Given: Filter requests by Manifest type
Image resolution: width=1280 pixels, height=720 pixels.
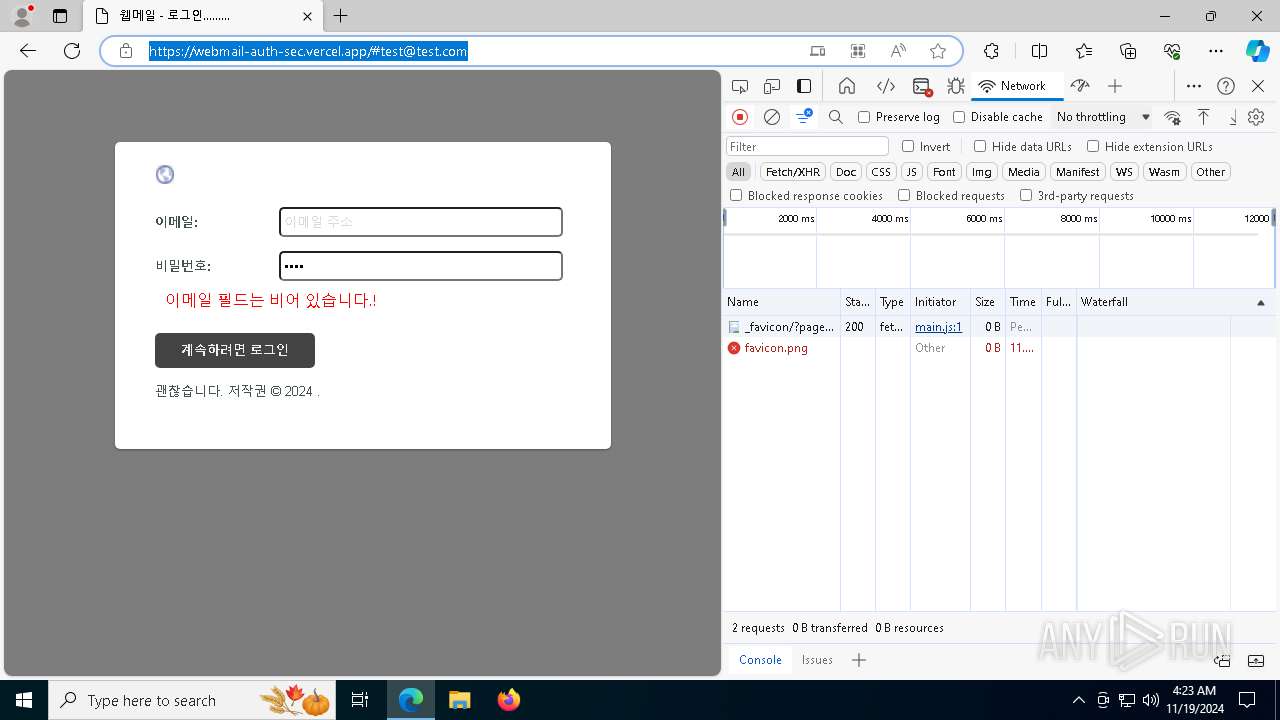Looking at the screenshot, I should [1077, 172].
